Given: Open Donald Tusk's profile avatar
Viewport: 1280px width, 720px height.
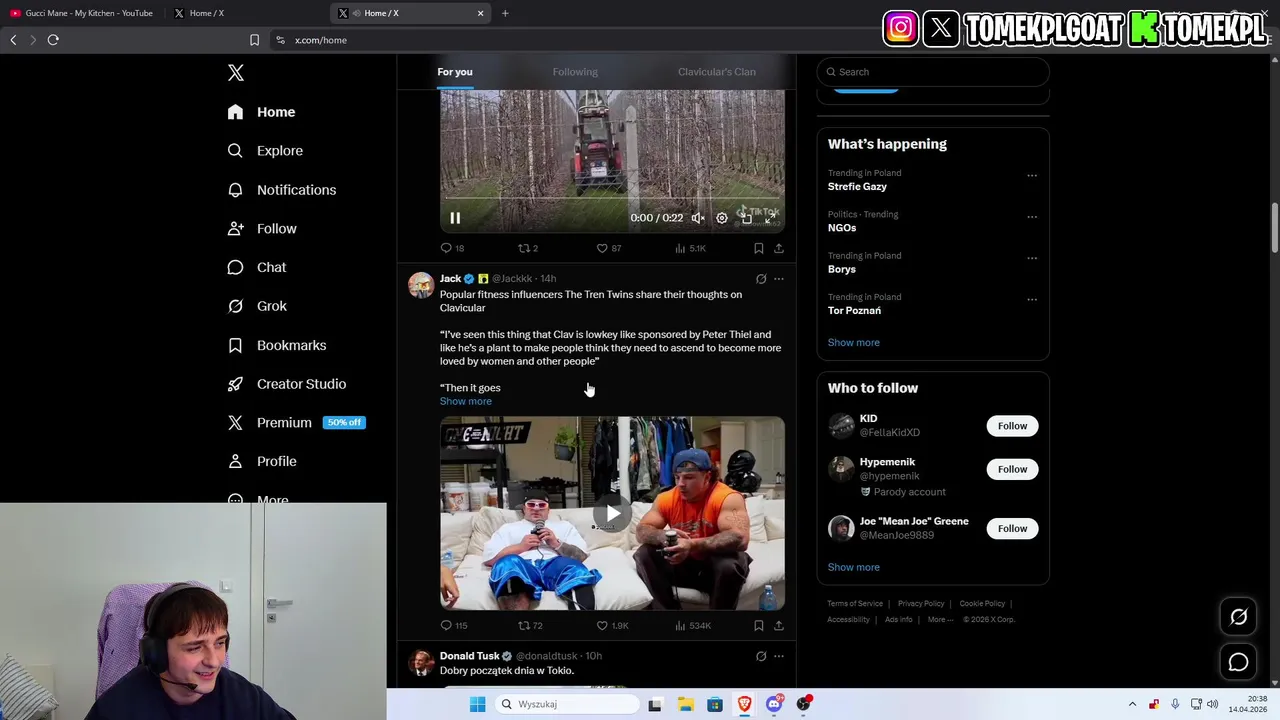Looking at the screenshot, I should coord(421,662).
